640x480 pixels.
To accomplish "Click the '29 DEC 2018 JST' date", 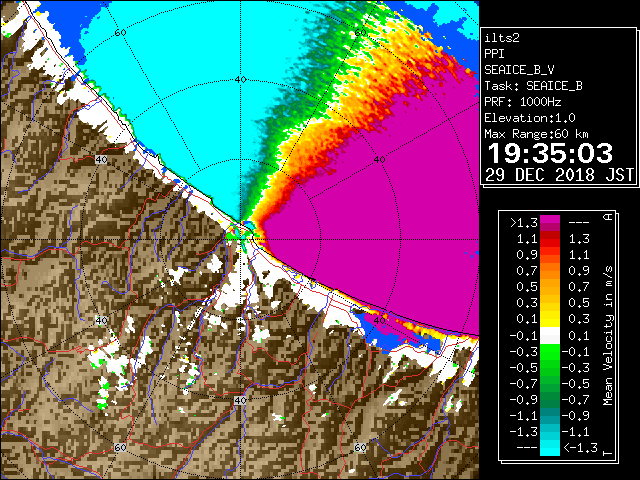I will tap(560, 175).
